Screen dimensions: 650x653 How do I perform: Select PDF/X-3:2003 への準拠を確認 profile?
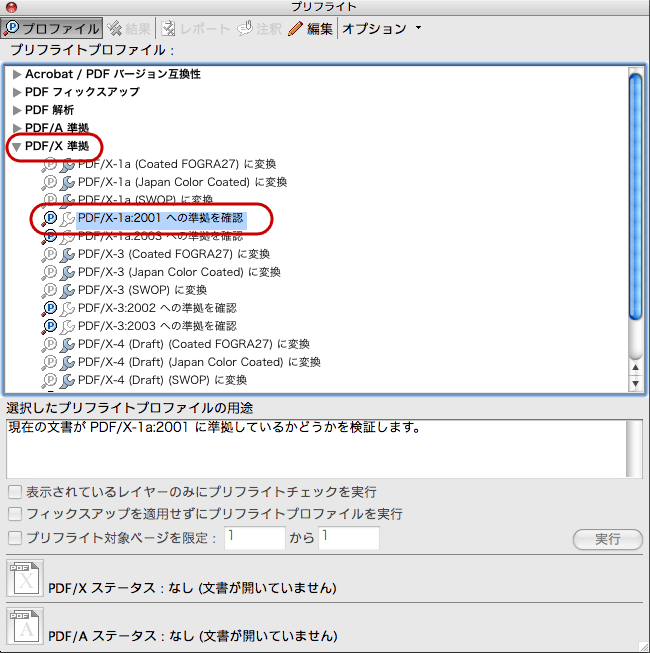coord(157,326)
